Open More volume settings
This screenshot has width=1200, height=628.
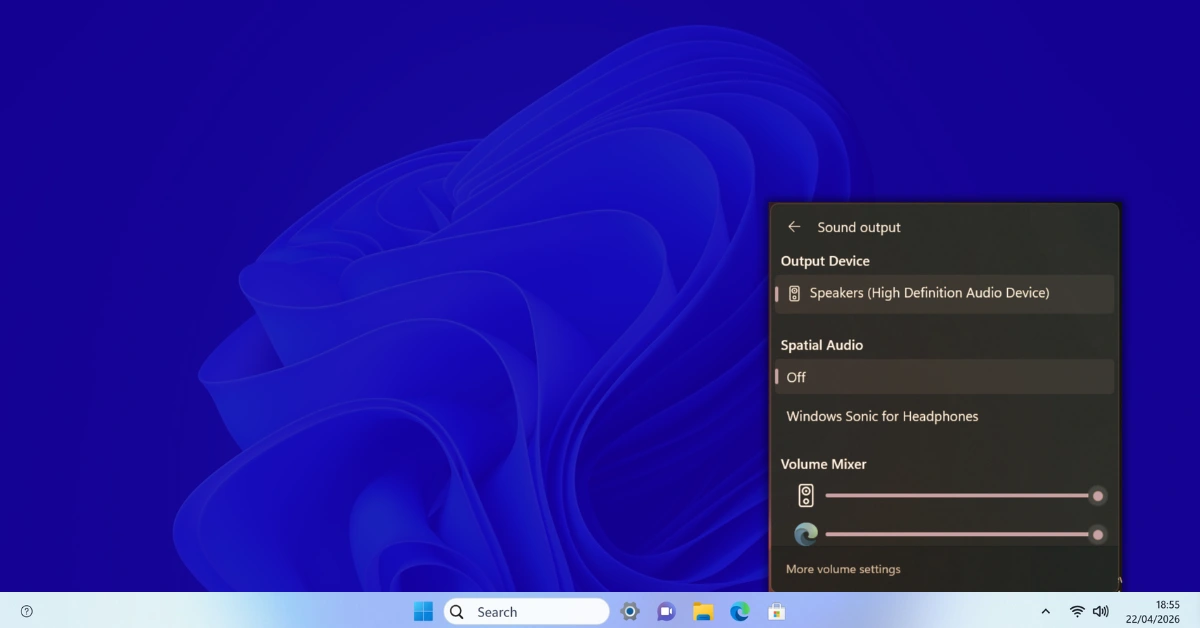(843, 568)
